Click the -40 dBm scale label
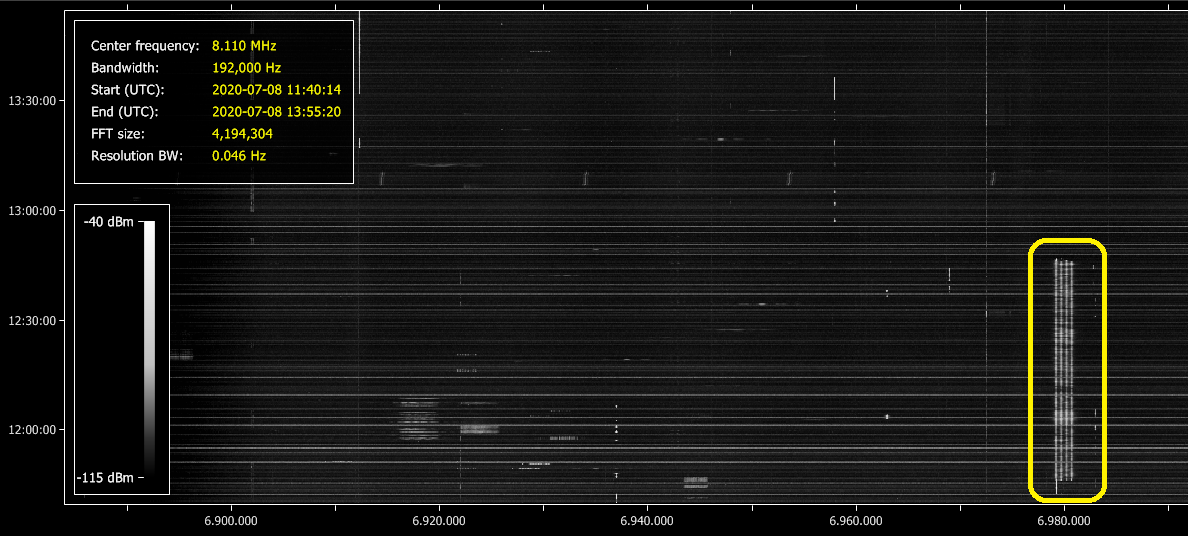Image resolution: width=1188 pixels, height=536 pixels. [108, 222]
